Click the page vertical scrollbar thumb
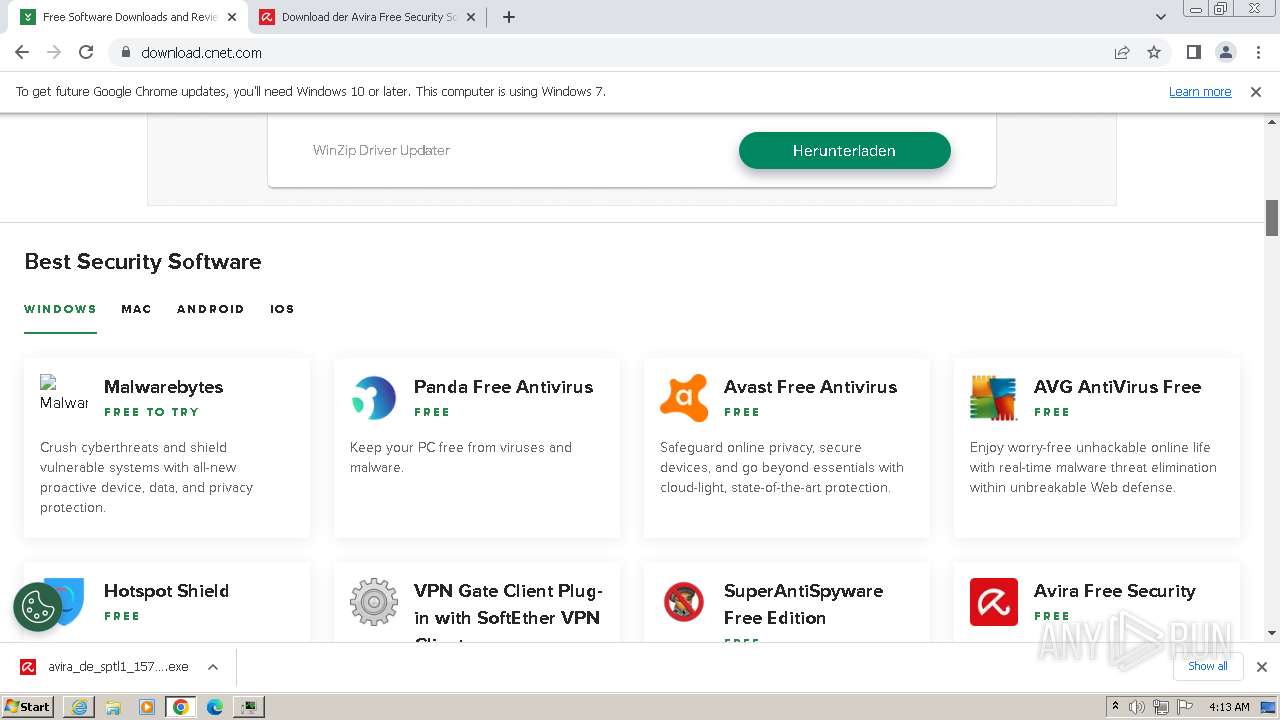The height and width of the screenshot is (720, 1280). [1272, 218]
